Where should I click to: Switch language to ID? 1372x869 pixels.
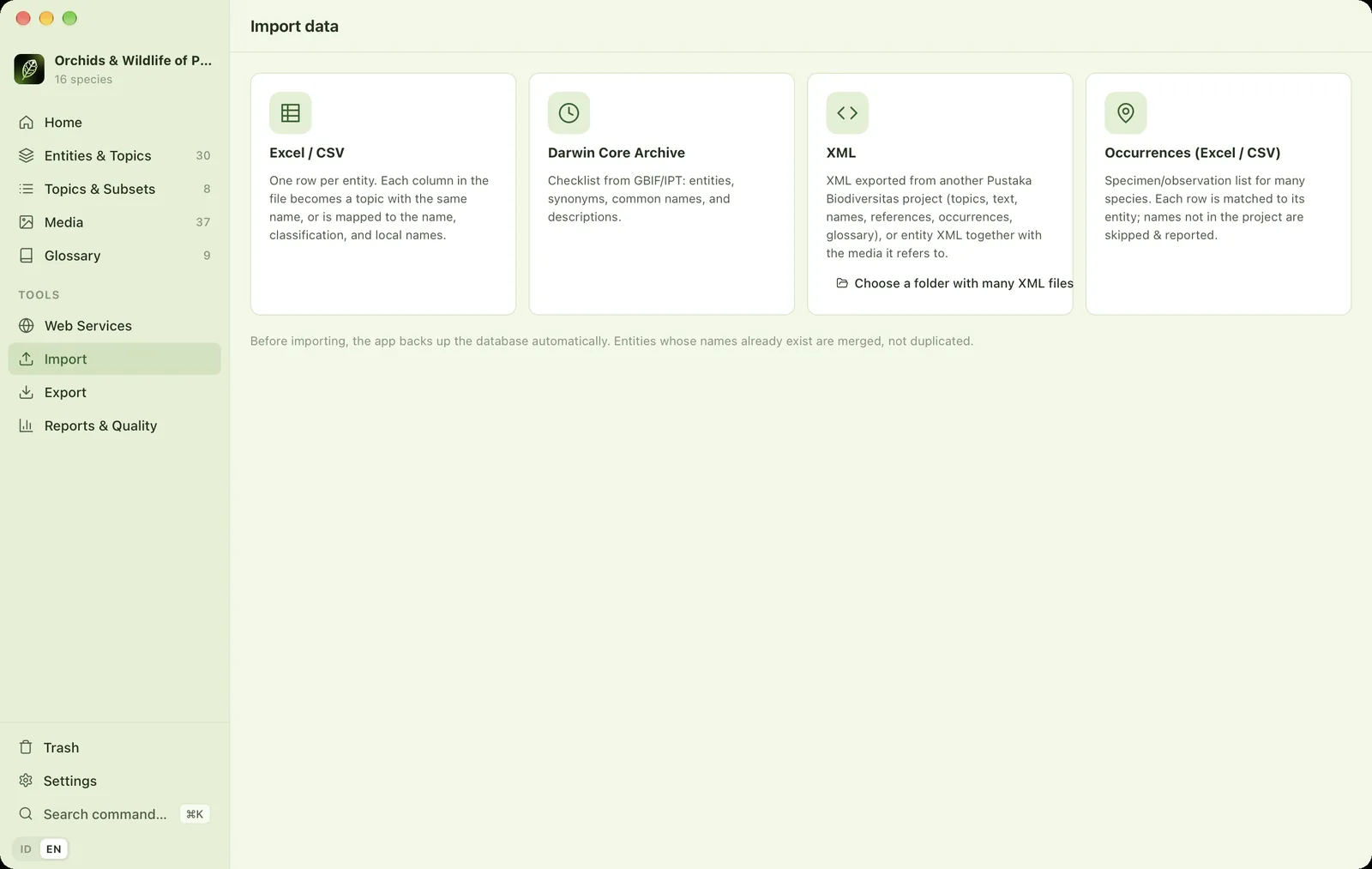[26, 849]
